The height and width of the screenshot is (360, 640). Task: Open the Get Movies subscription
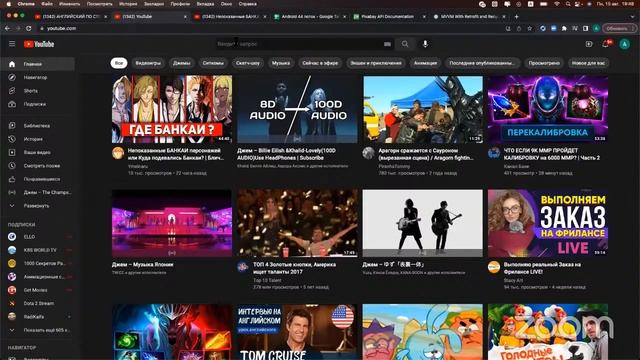point(38,290)
